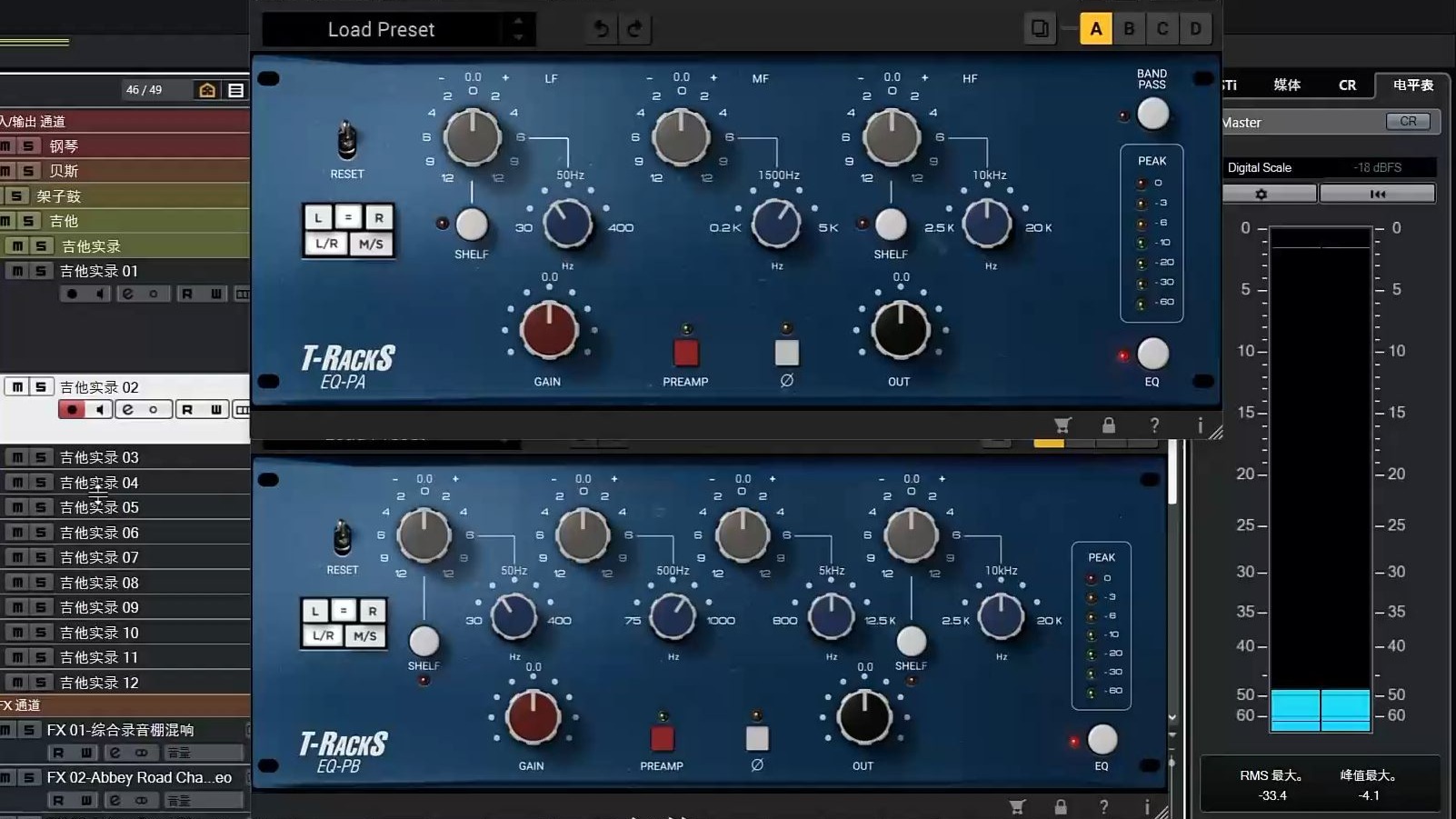Screen dimensions: 1456x819
Task: Toggle phase invert button on EQ-PA
Action: pyautogui.click(x=787, y=352)
